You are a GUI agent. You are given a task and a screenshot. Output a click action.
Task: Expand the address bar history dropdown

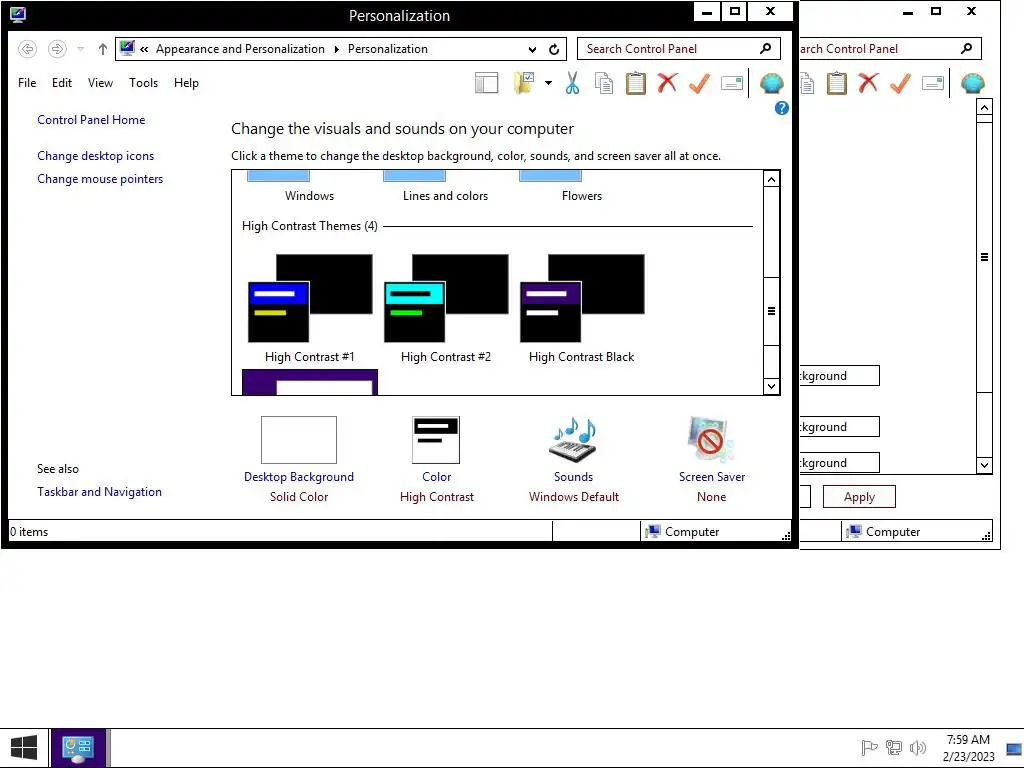point(532,49)
